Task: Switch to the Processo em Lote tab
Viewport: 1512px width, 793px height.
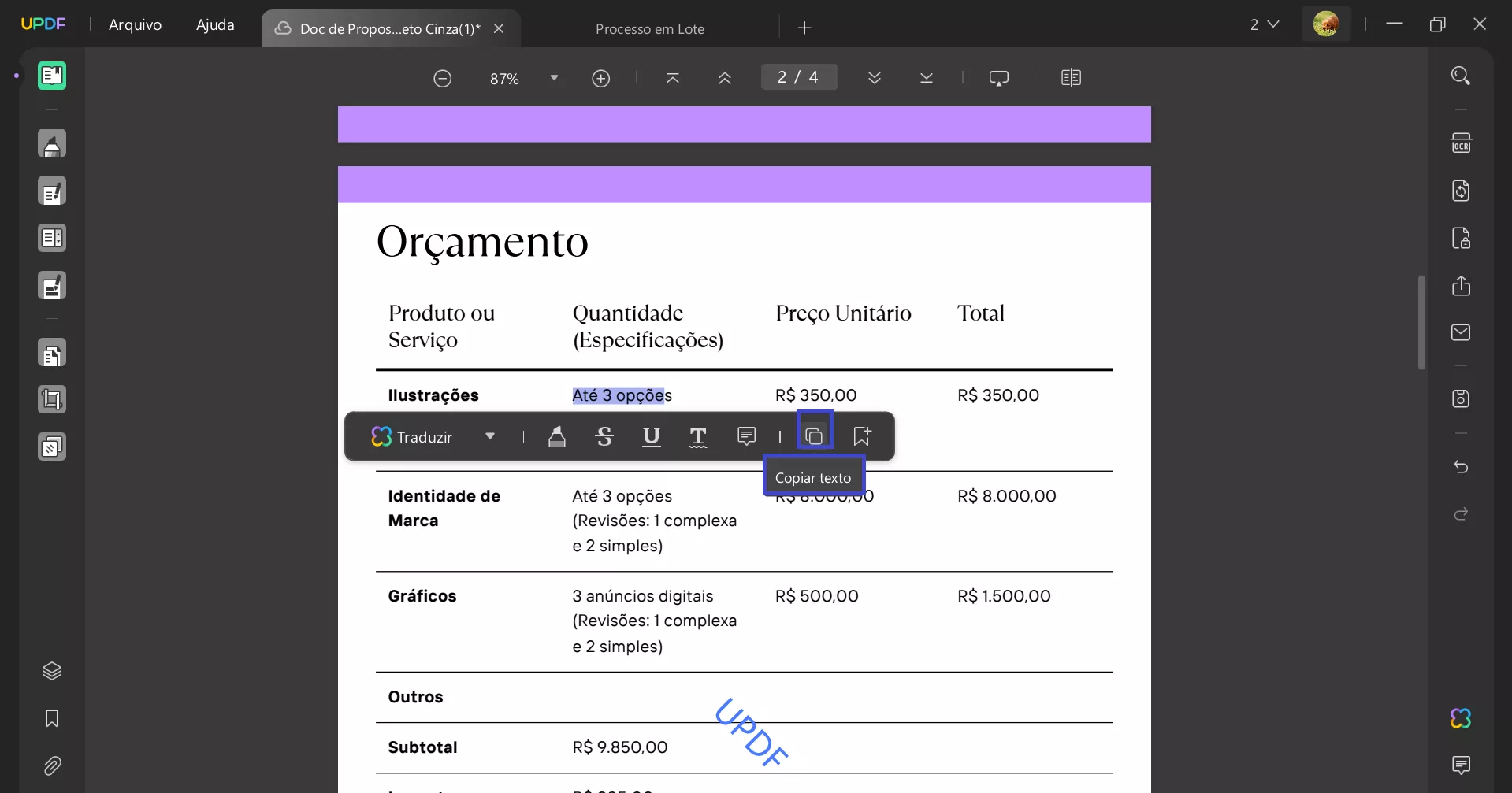Action: (x=649, y=28)
